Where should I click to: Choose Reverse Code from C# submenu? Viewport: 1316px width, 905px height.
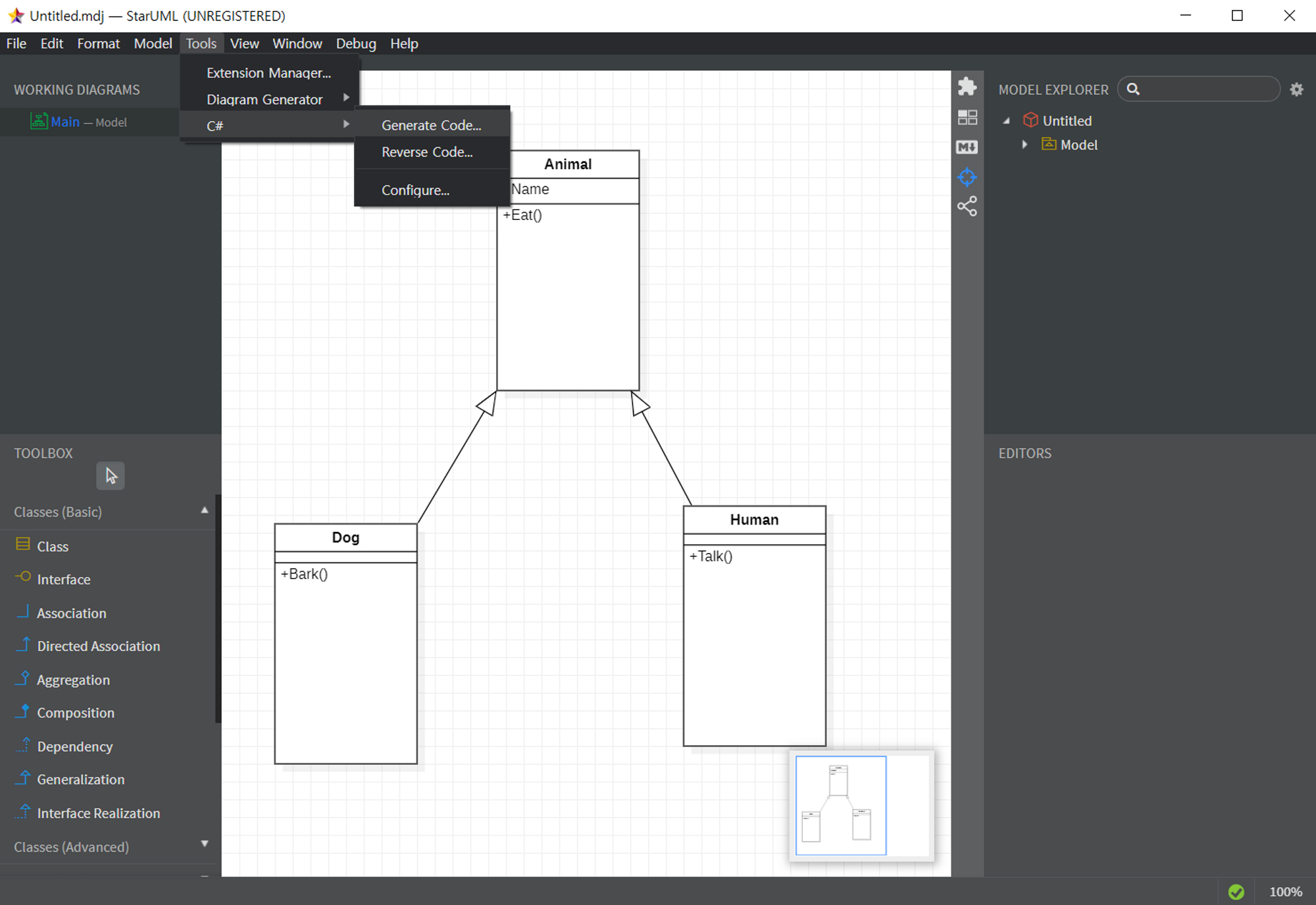tap(427, 152)
